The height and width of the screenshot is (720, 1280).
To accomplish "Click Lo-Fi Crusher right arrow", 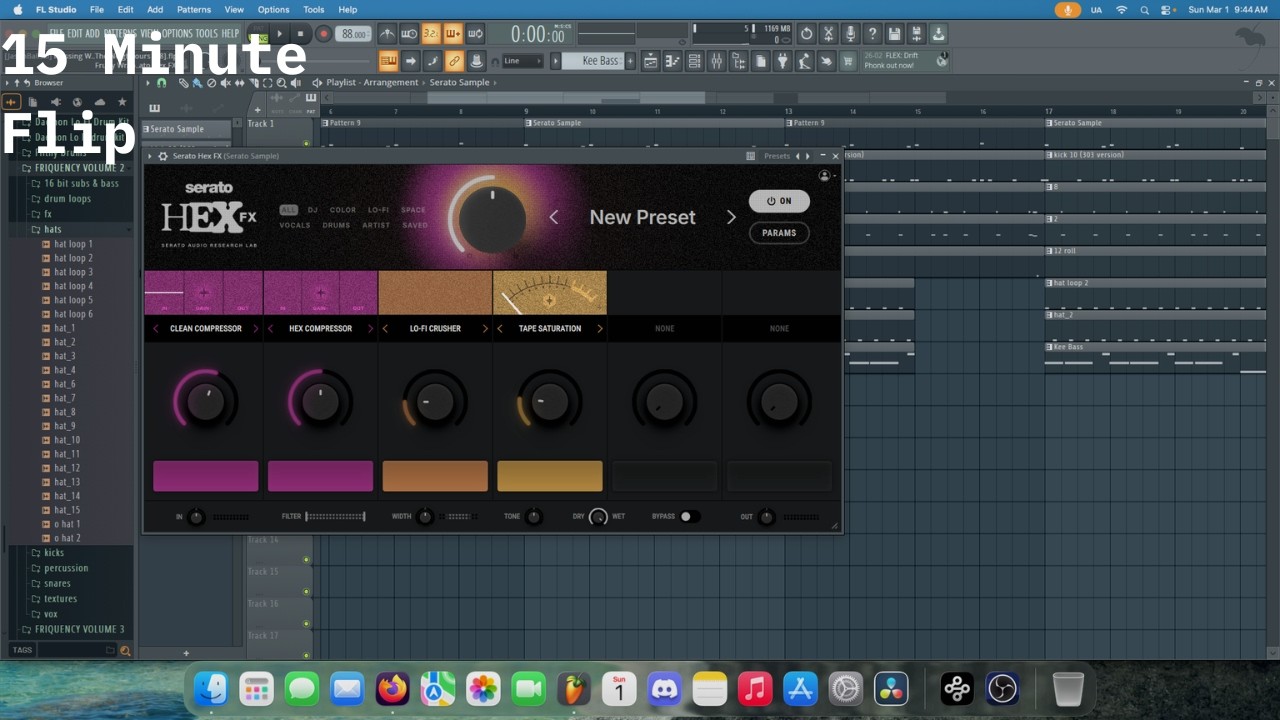I will pos(485,328).
